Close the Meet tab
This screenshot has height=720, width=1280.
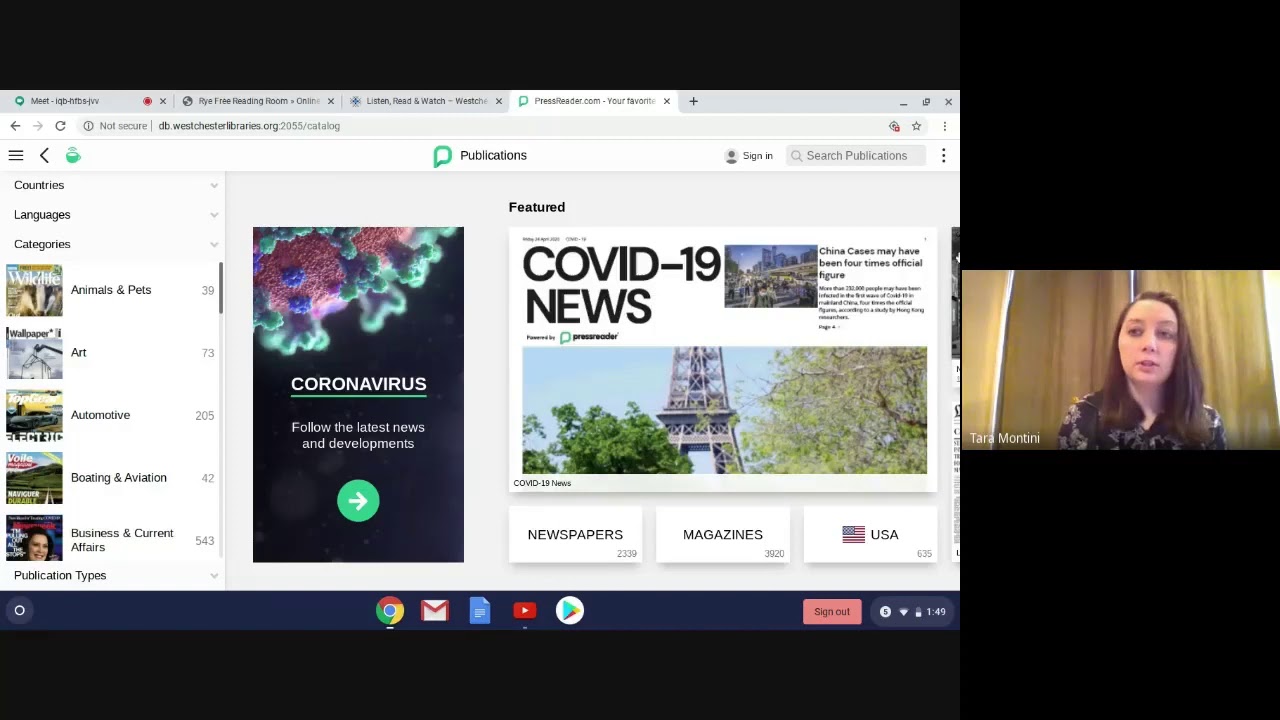[163, 101]
